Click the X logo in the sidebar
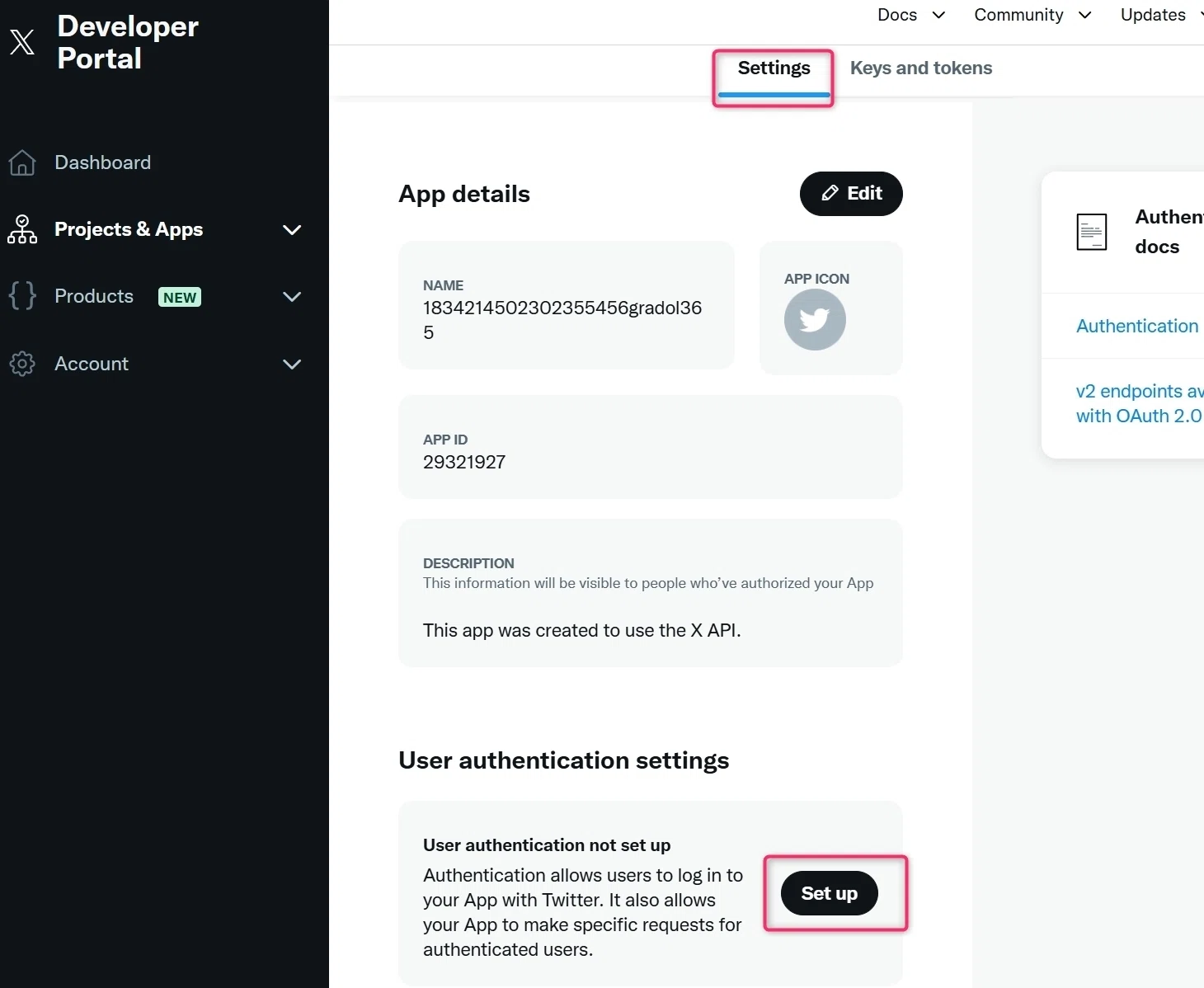This screenshot has height=988, width=1204. pos(22,41)
